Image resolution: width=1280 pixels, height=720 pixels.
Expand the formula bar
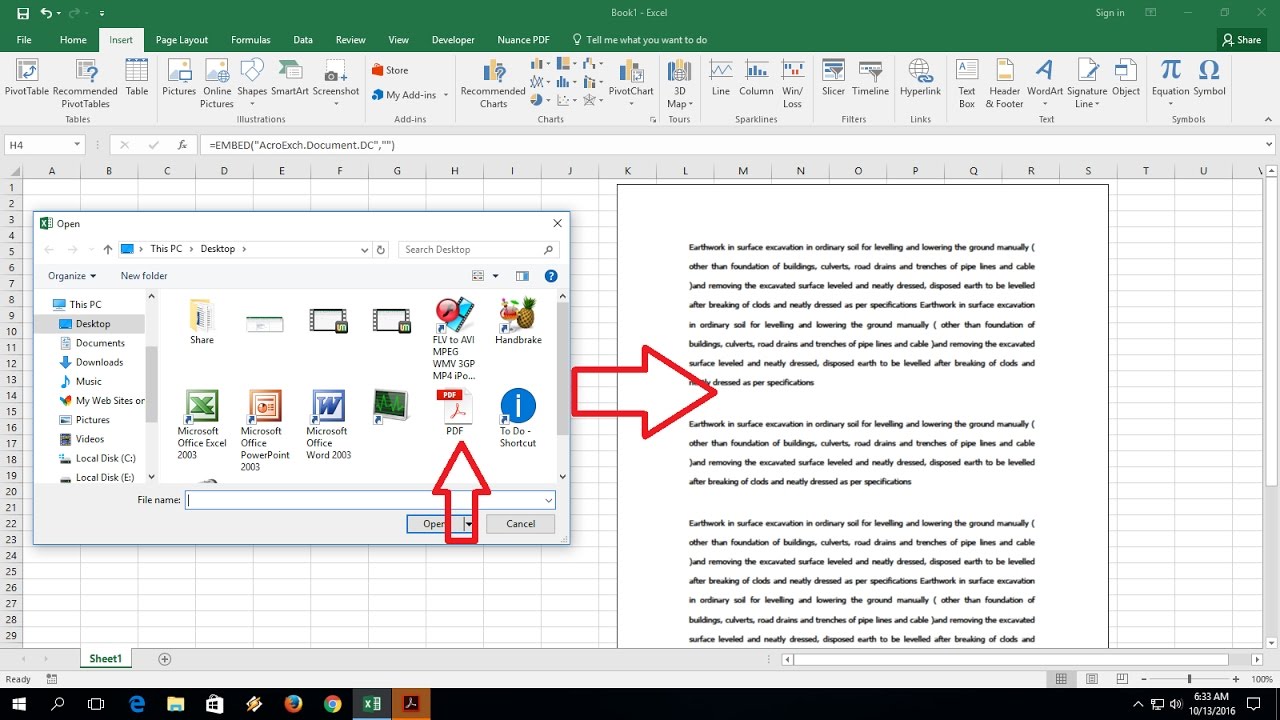(1269, 145)
